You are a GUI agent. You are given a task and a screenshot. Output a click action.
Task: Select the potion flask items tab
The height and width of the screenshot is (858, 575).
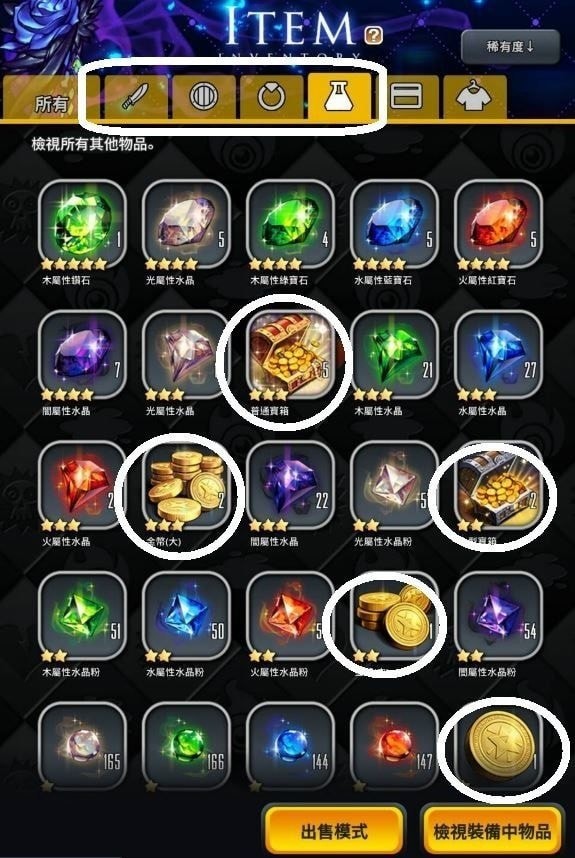[x=340, y=96]
